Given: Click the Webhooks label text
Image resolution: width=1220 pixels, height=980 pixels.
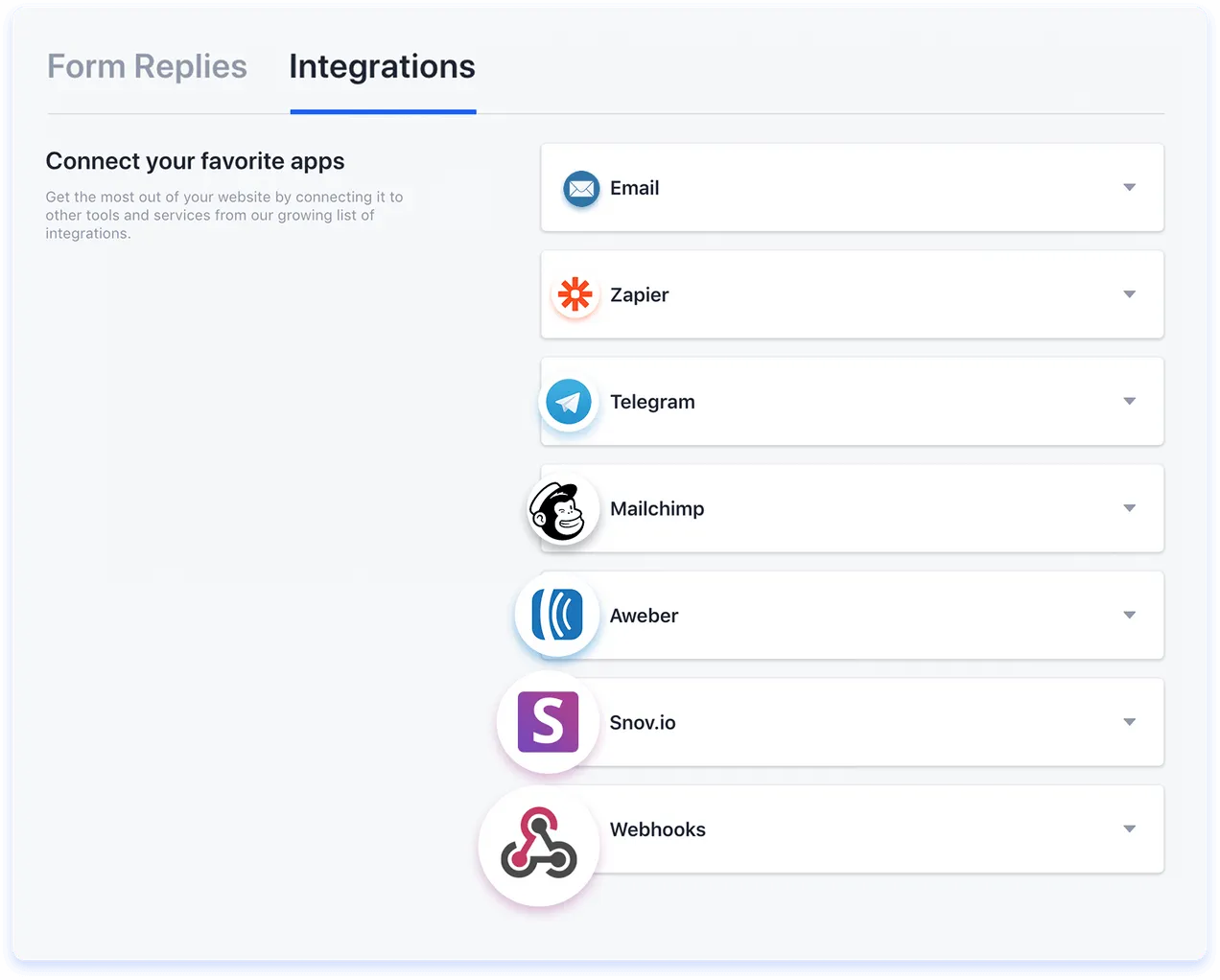Looking at the screenshot, I should (x=658, y=829).
